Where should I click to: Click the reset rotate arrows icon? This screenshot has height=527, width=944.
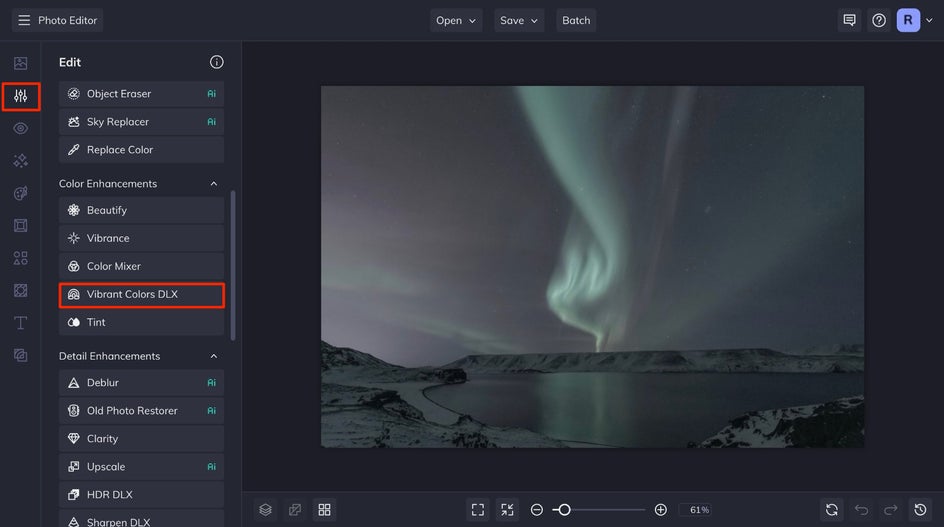tap(831, 510)
